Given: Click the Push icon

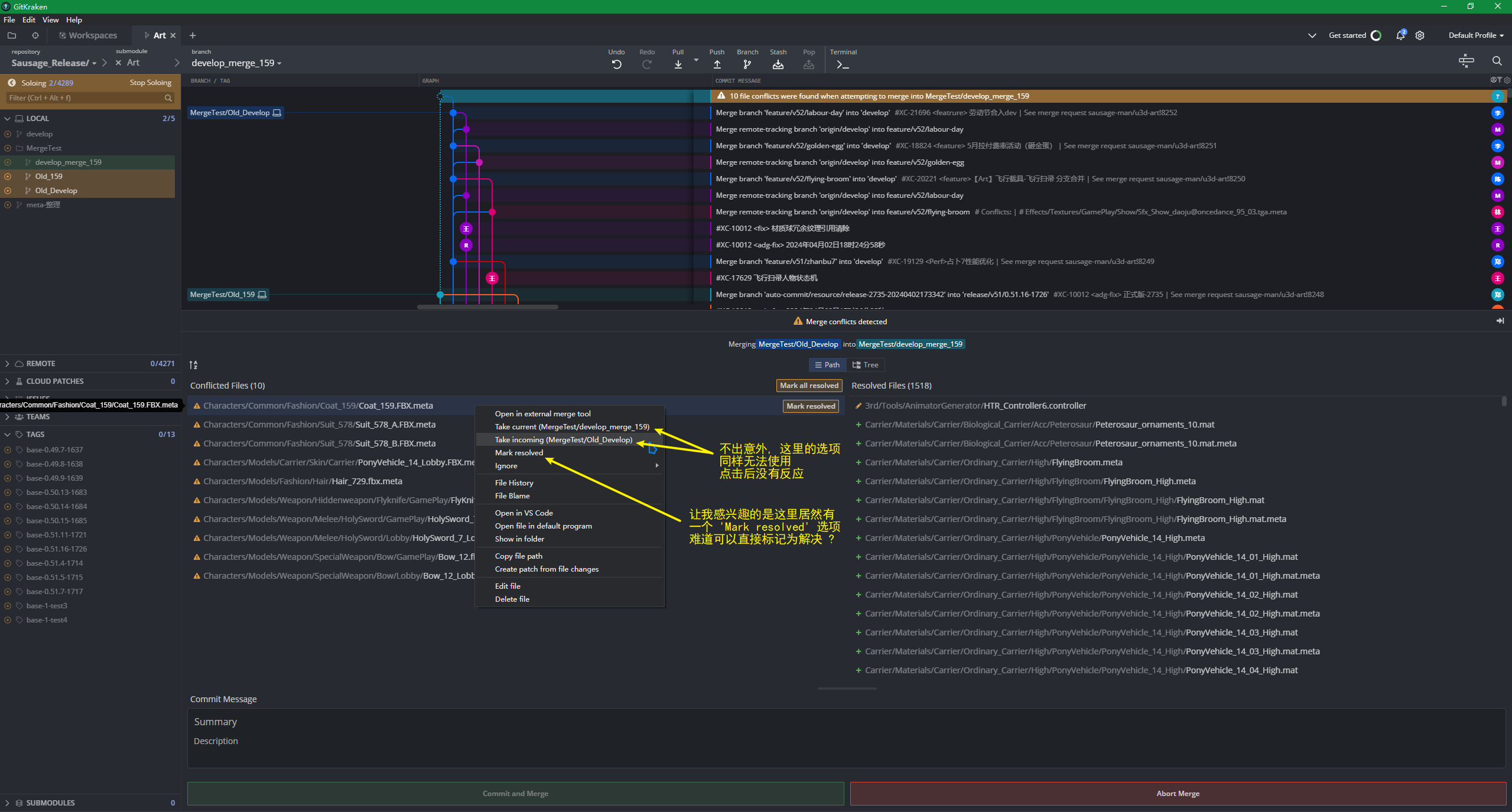Looking at the screenshot, I should (x=717, y=64).
